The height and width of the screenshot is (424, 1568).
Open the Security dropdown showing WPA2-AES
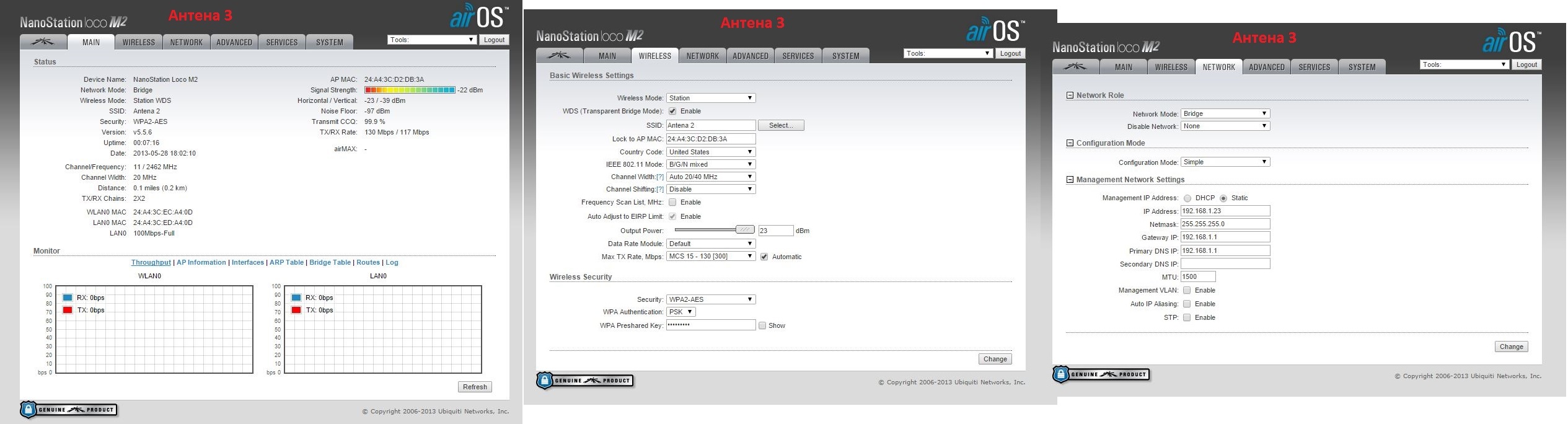point(711,299)
